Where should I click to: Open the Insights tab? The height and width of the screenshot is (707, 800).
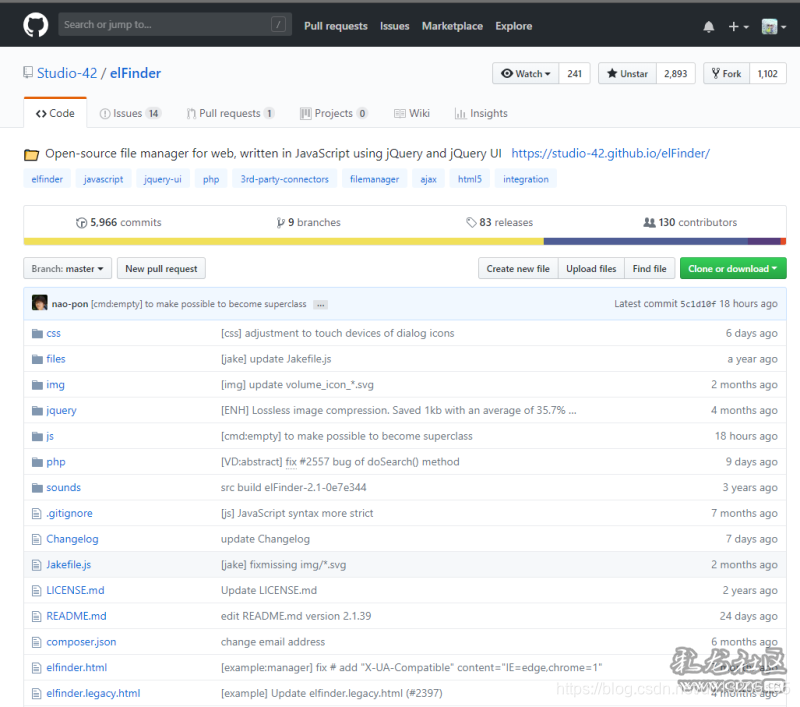(481, 113)
